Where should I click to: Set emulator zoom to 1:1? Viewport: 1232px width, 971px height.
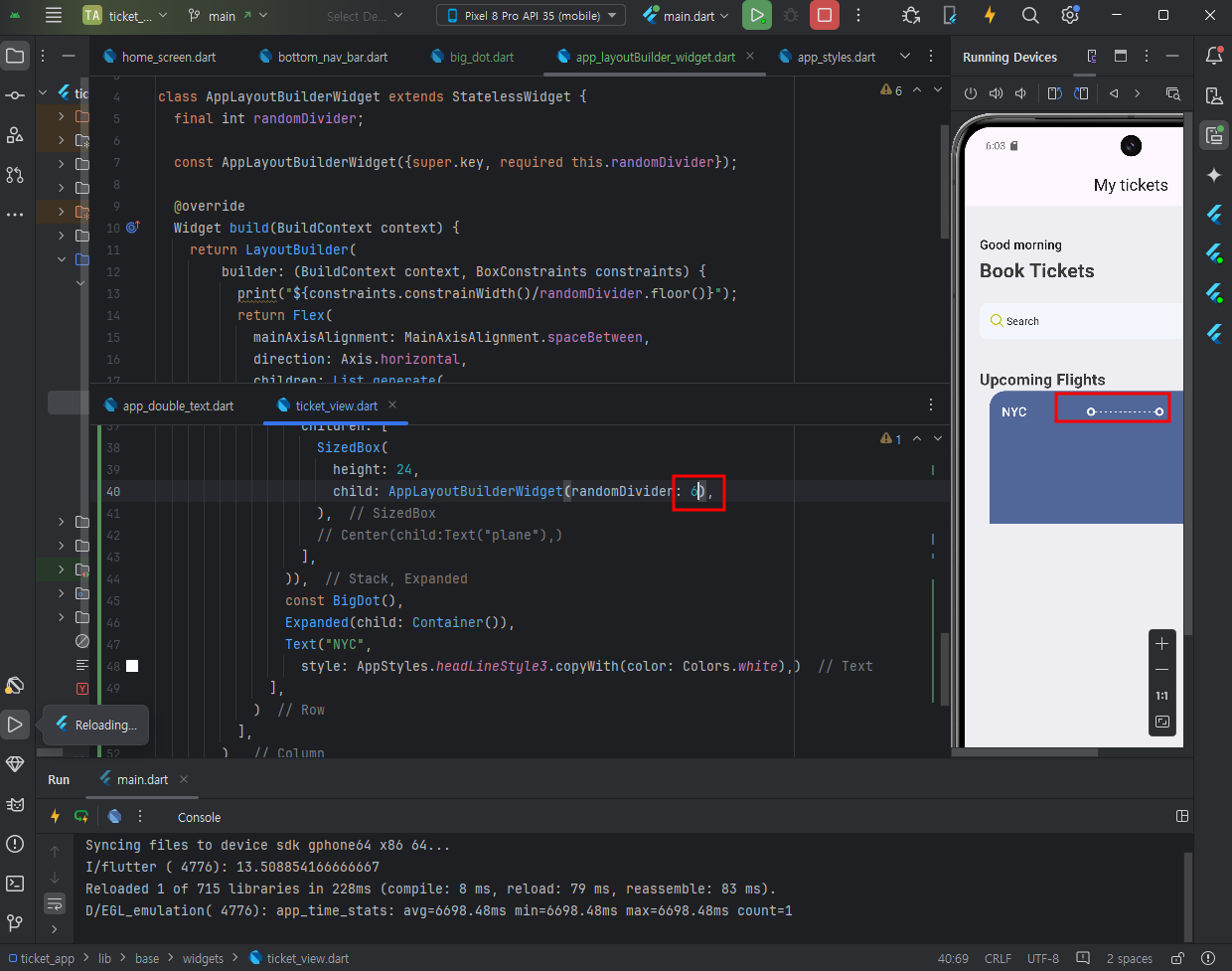click(1161, 696)
